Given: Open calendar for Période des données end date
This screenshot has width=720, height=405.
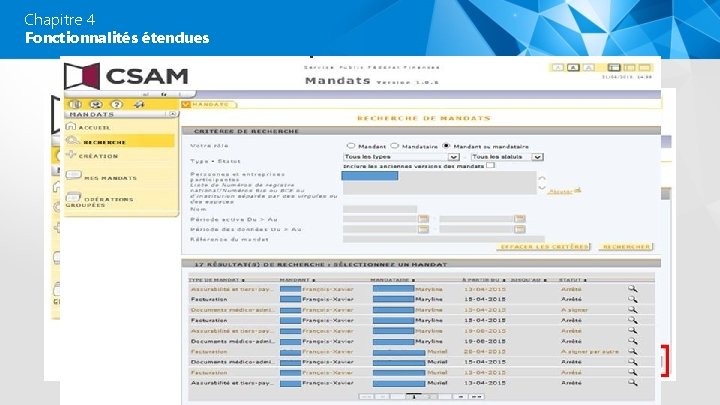Looking at the screenshot, I should pyautogui.click(x=519, y=229).
